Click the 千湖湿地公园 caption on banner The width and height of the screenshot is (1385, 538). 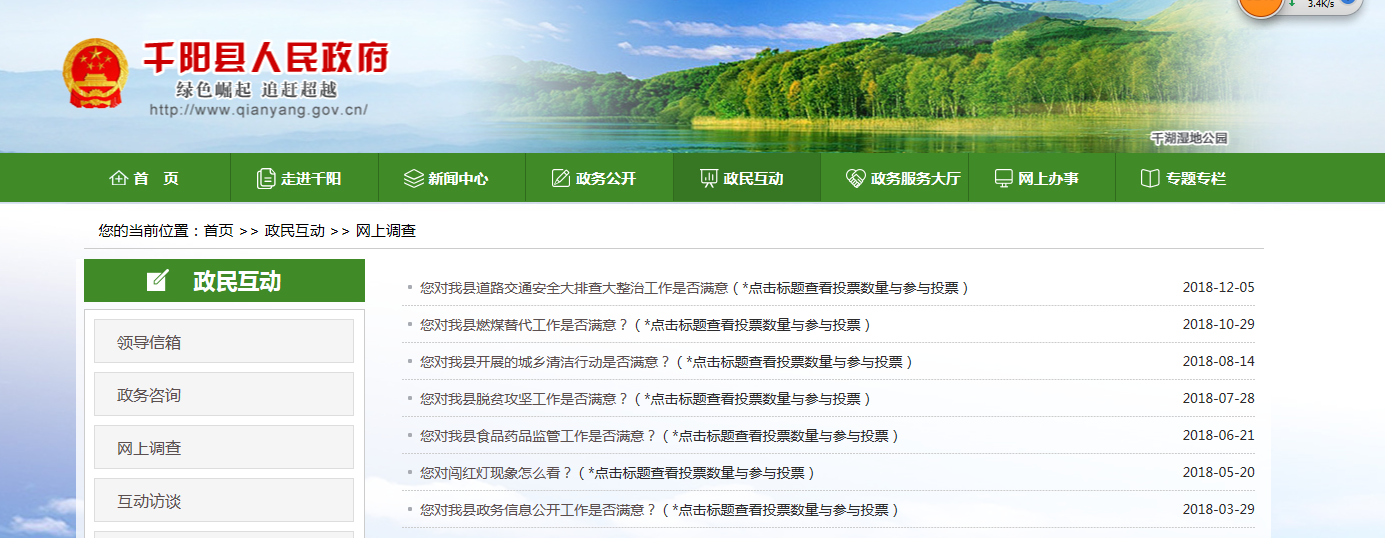coord(1188,139)
